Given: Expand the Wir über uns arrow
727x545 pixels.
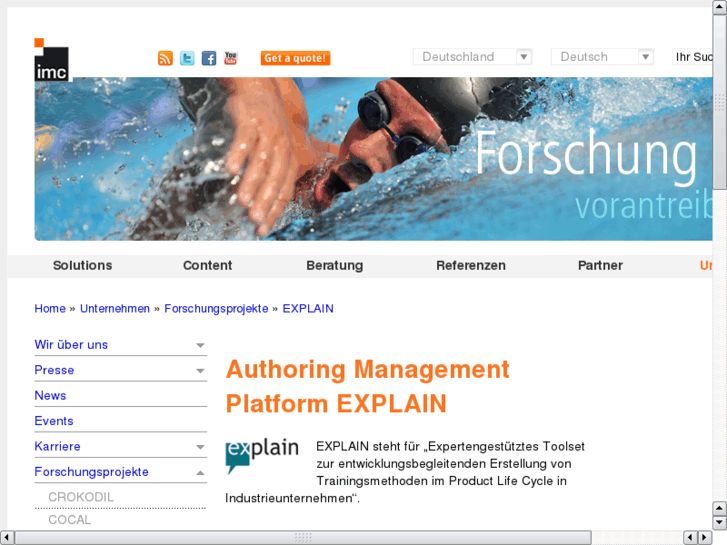Looking at the screenshot, I should [x=200, y=346].
